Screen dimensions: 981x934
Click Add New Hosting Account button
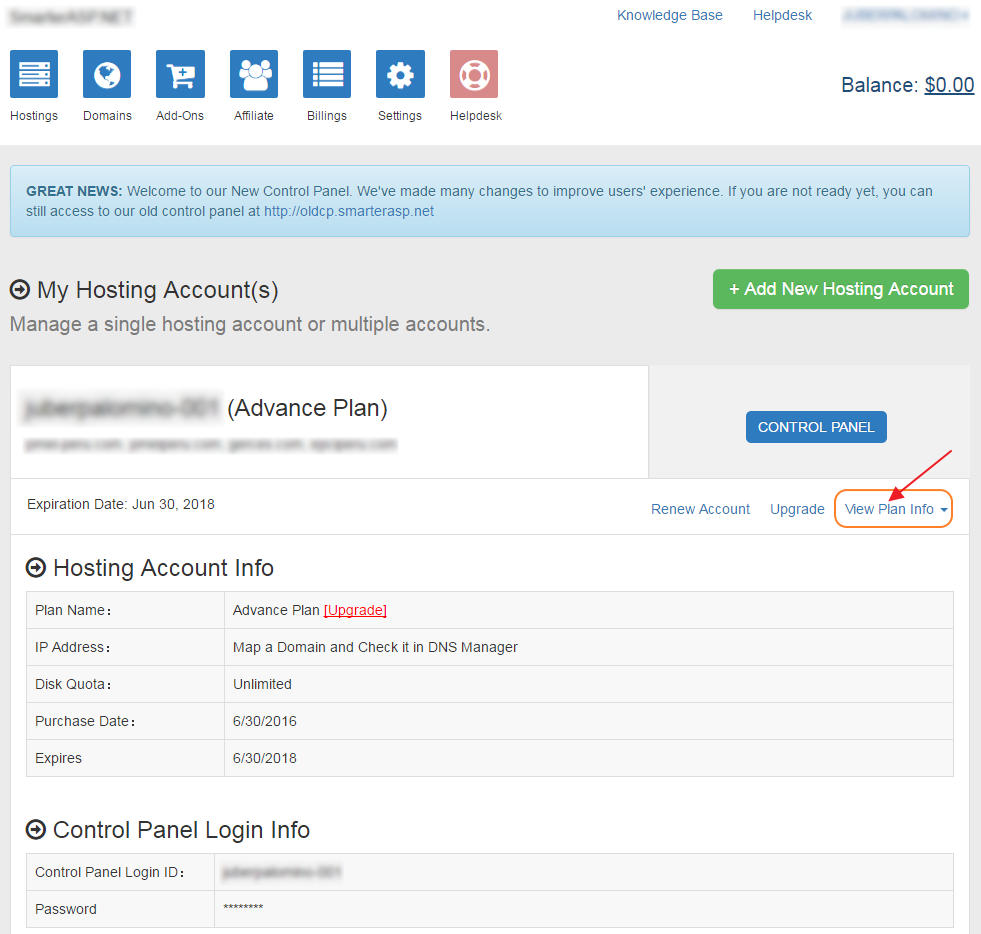tap(840, 289)
